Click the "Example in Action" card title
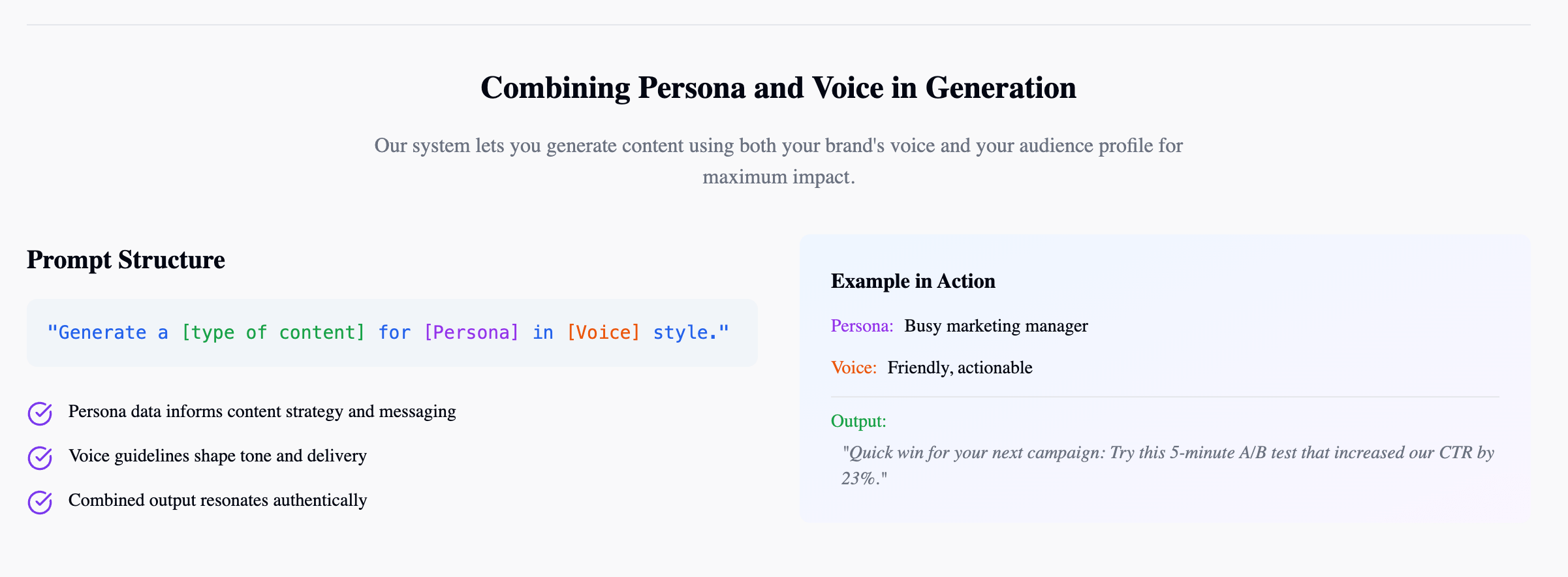This screenshot has height=577, width=1568. click(913, 281)
